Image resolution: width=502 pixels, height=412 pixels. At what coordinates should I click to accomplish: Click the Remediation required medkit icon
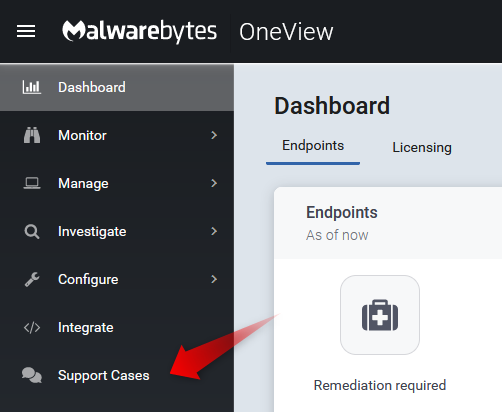380,315
